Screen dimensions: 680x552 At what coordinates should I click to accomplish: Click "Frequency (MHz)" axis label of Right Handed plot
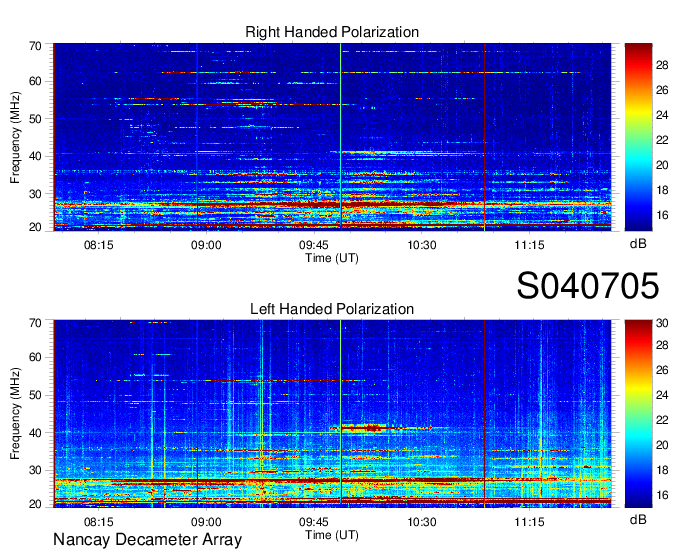tap(15, 137)
